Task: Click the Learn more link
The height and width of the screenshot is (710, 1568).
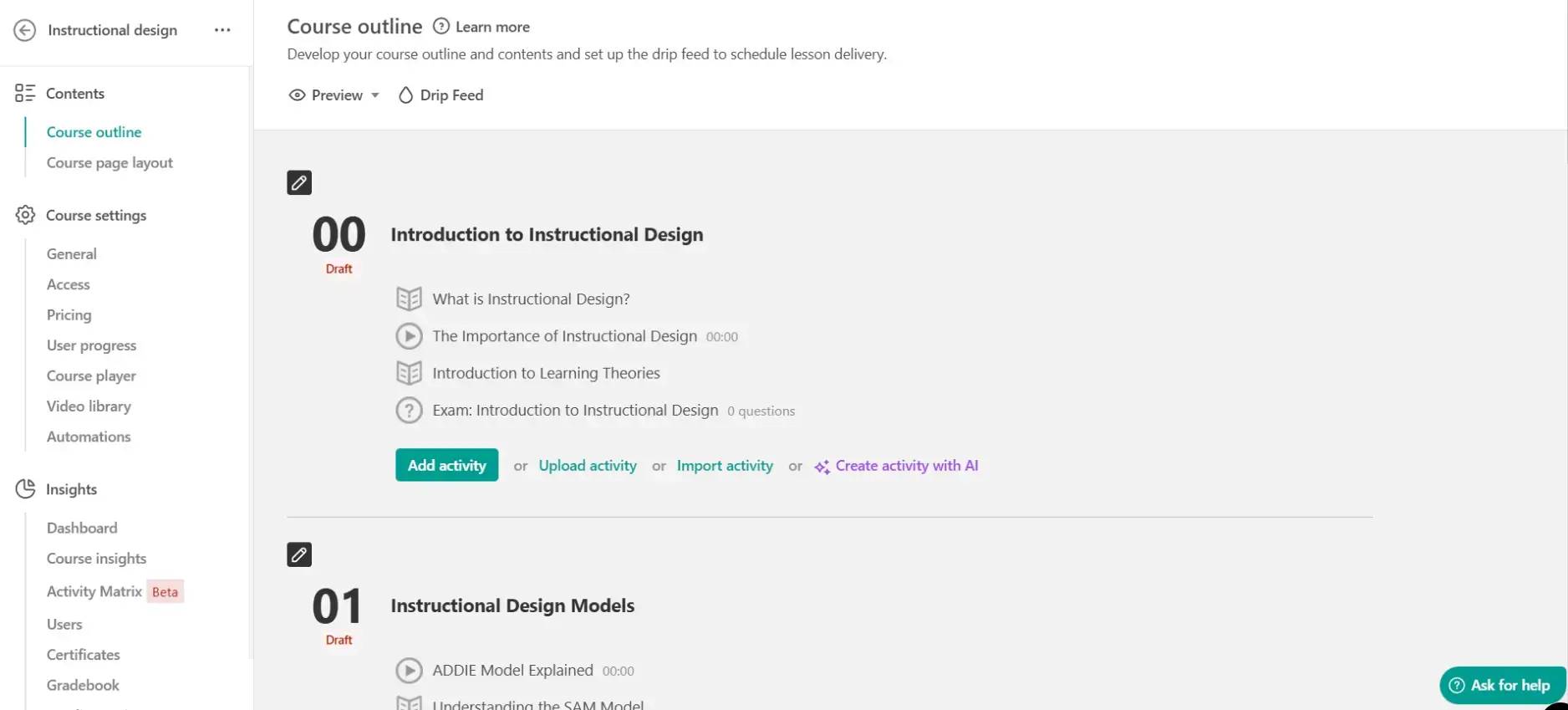Action: (492, 27)
